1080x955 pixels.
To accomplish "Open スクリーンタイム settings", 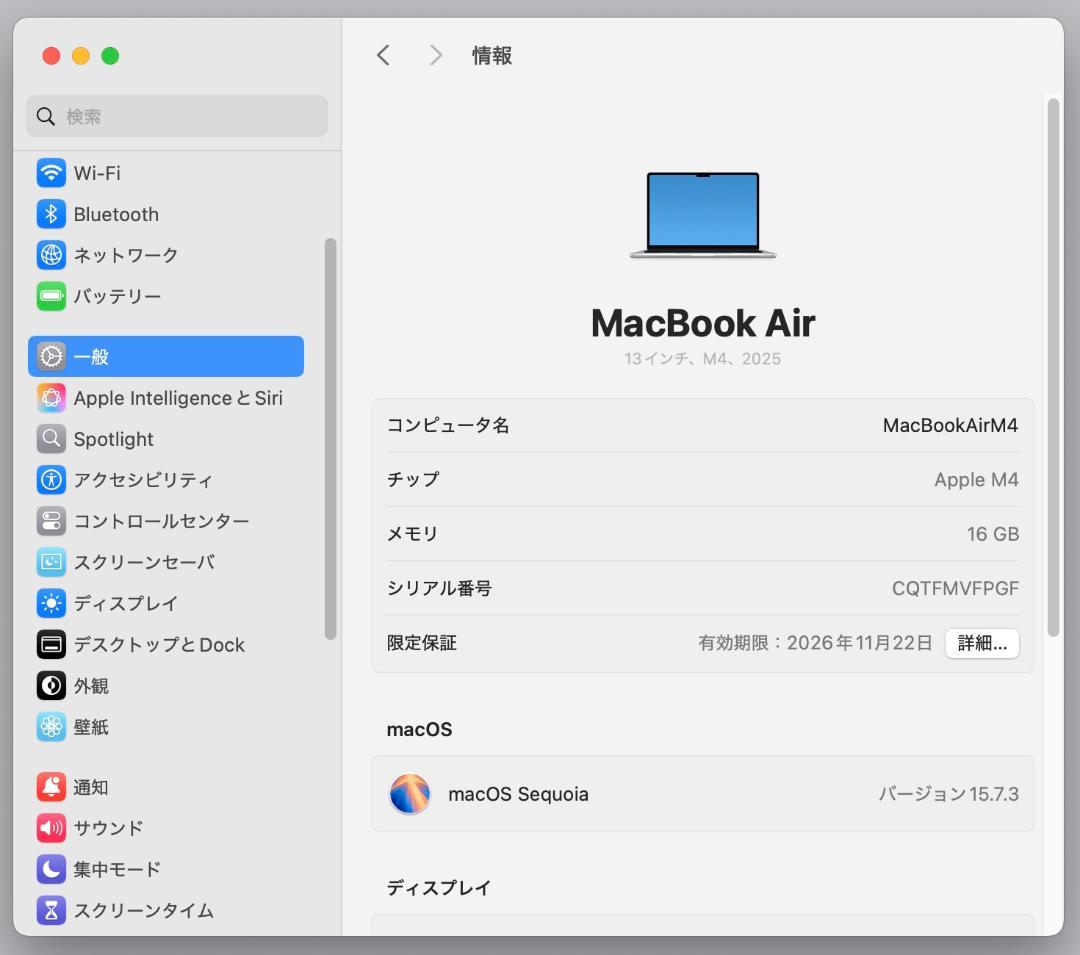I will coord(50,910).
